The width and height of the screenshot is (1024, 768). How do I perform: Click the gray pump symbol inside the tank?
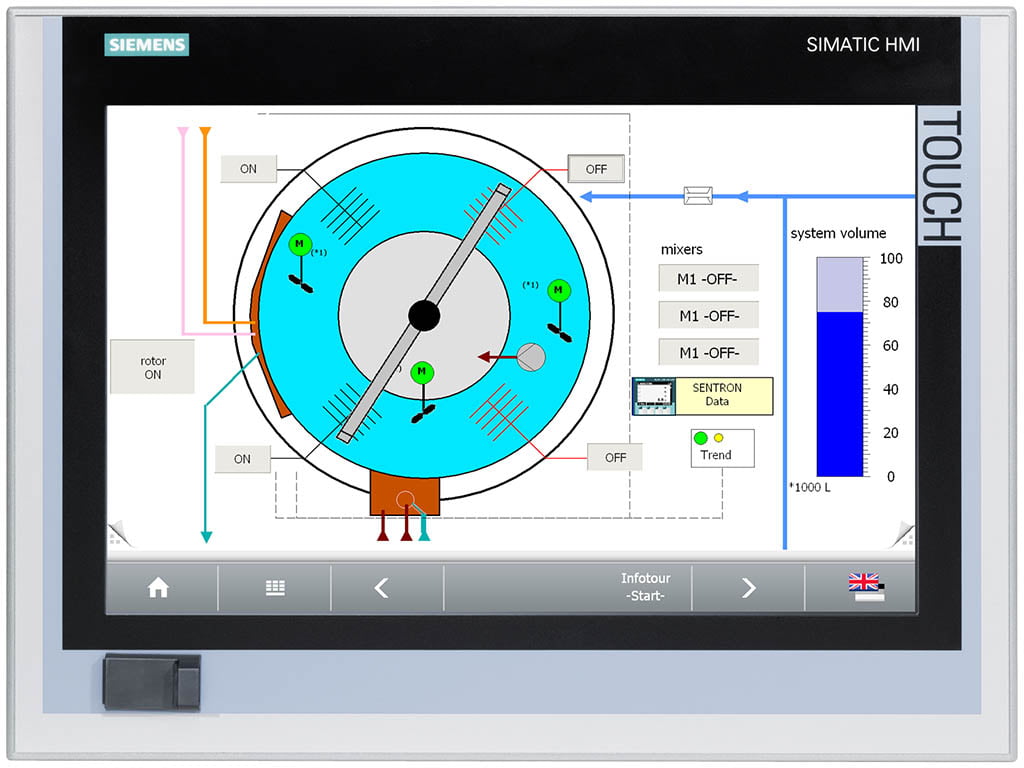(533, 355)
